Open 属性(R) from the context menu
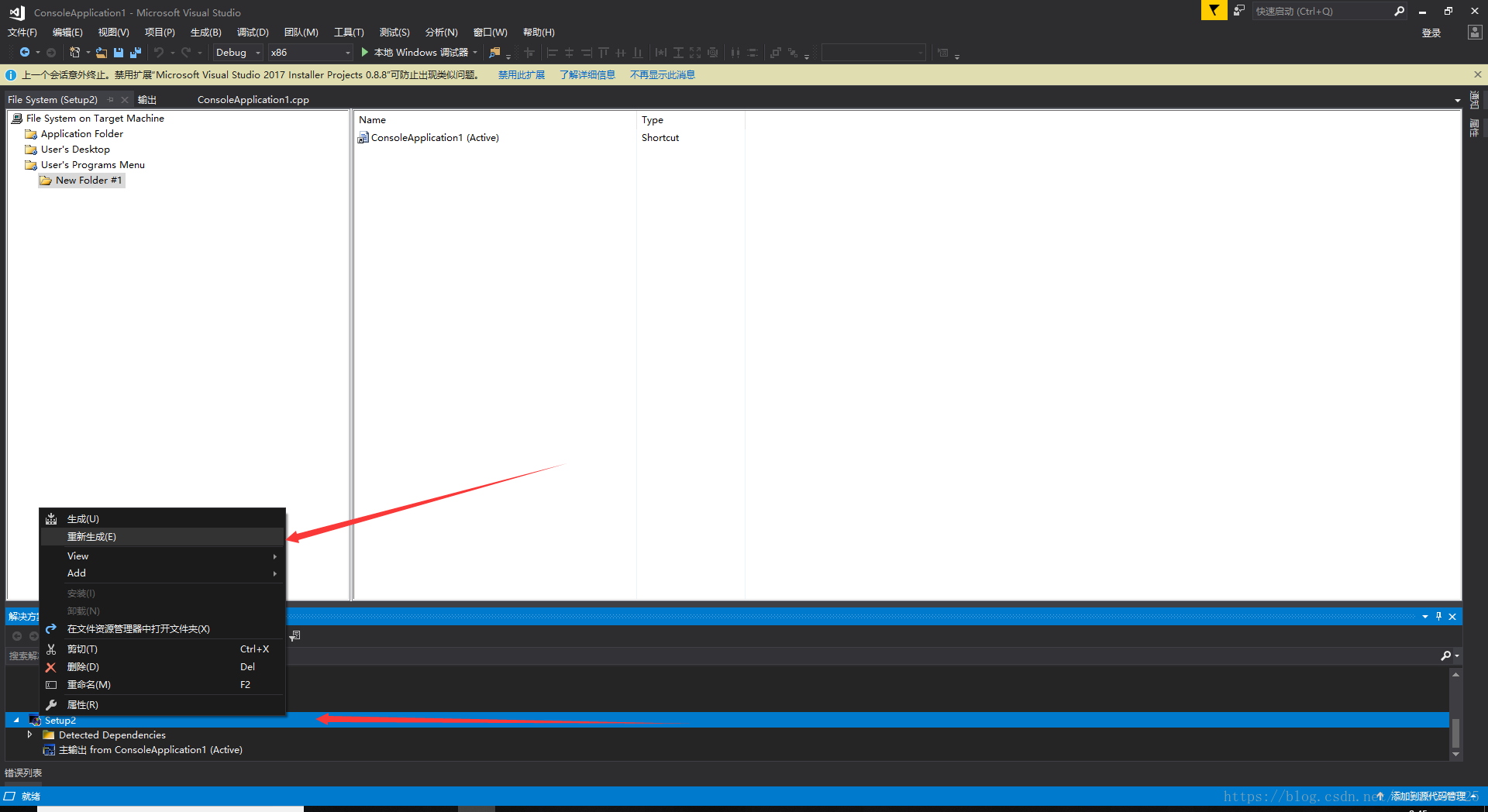Screen dimensions: 1488x812 pos(163,705)
